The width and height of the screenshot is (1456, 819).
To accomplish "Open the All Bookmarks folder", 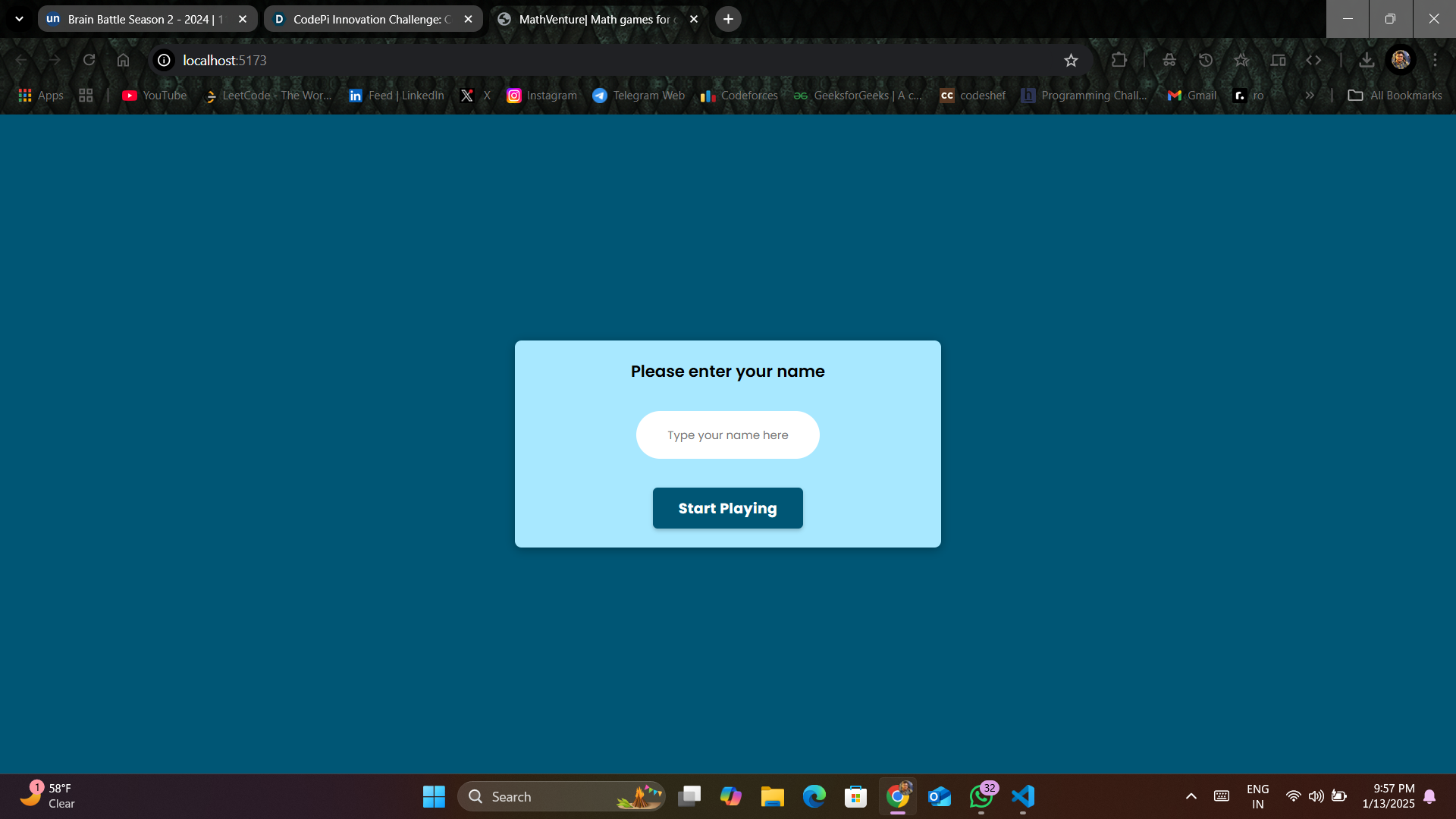I will coord(1395,96).
